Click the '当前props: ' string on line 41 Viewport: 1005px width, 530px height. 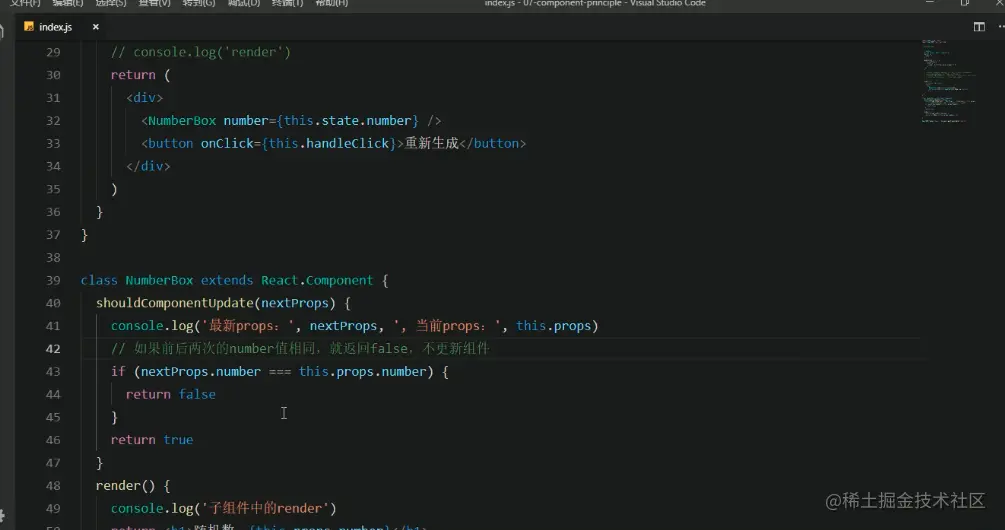tap(447, 326)
